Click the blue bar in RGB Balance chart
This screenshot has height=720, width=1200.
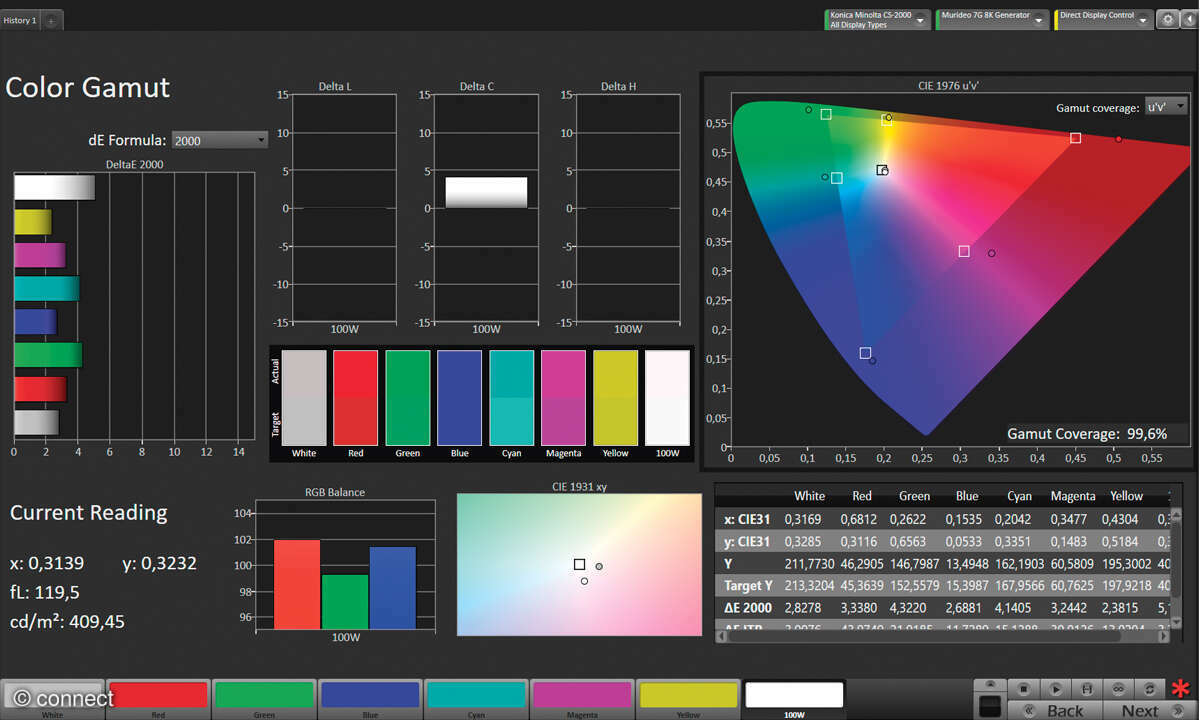point(393,588)
